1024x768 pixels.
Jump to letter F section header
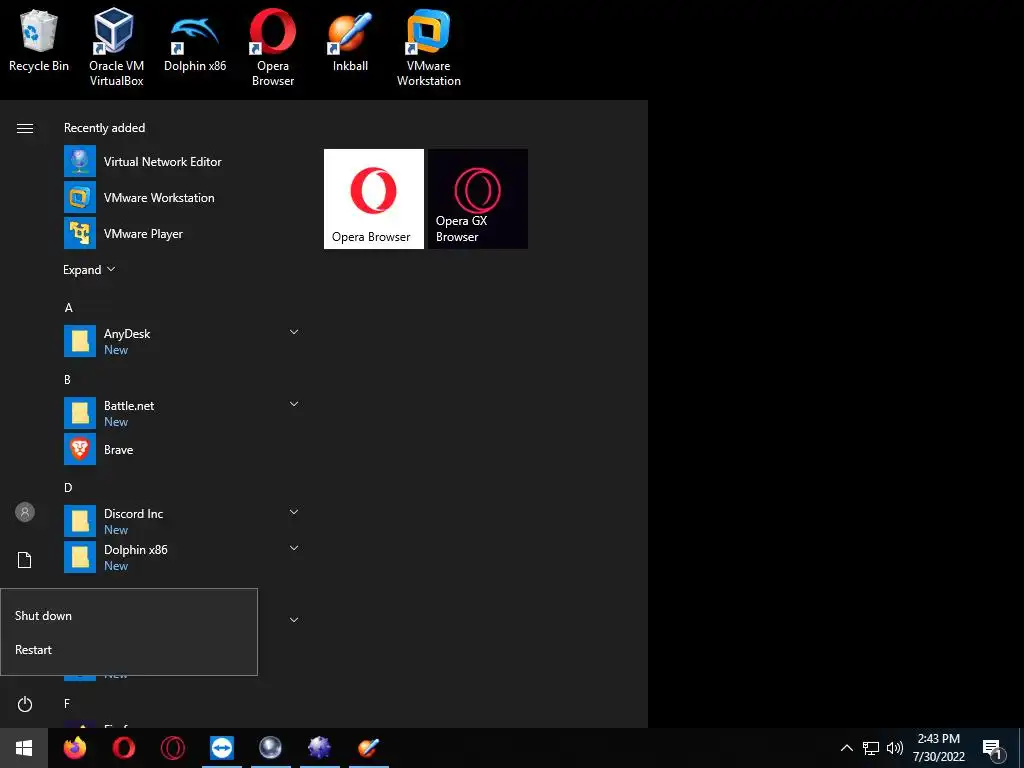pos(67,703)
